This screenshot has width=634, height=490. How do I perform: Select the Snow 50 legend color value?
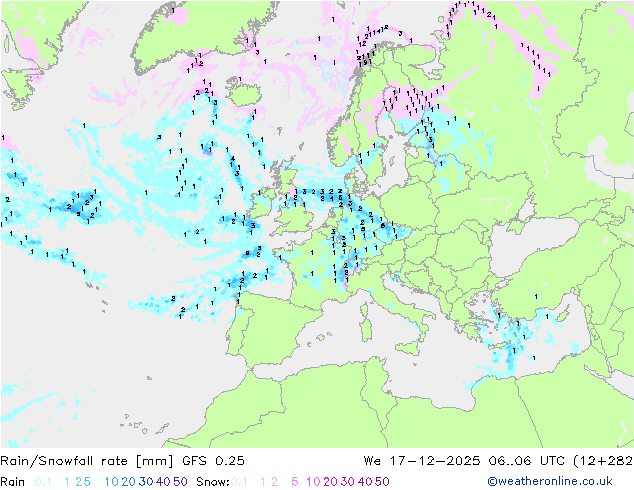click(383, 482)
